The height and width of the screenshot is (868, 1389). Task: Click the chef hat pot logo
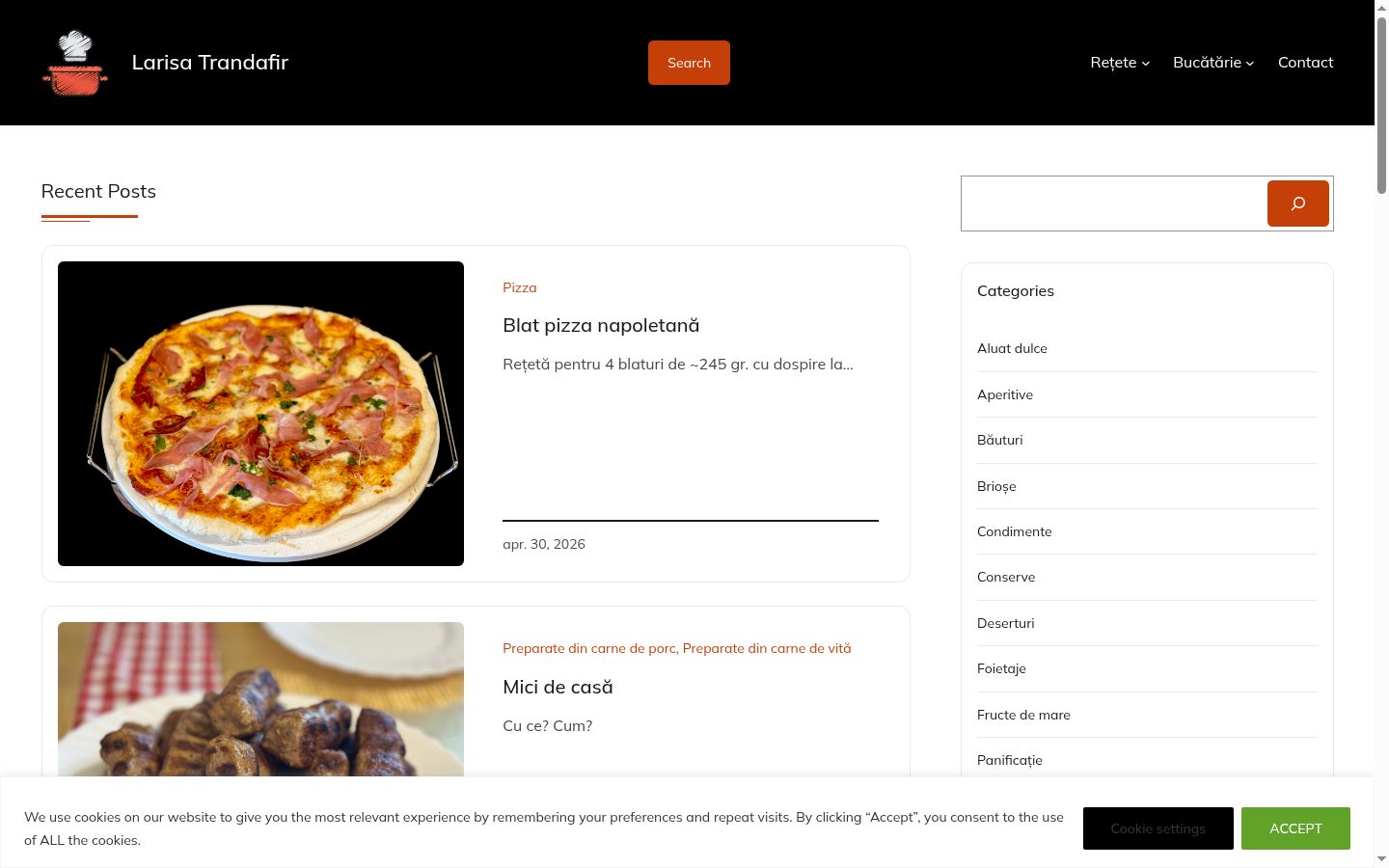[x=75, y=63]
